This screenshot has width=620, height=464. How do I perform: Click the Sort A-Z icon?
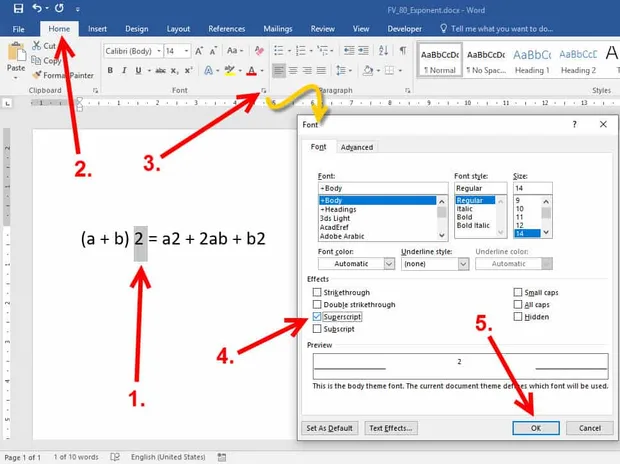383,50
